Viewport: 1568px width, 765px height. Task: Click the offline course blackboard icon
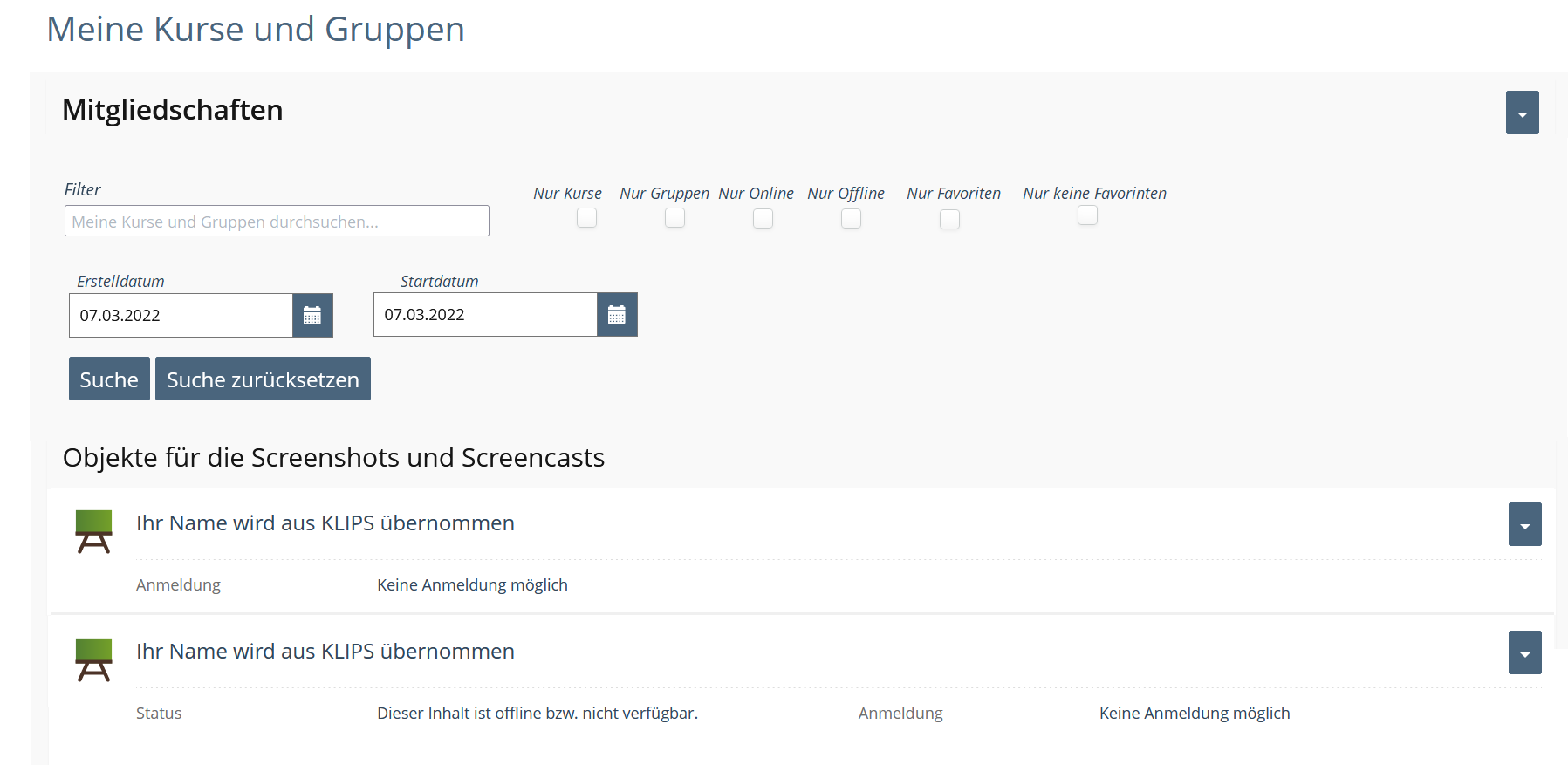tap(93, 659)
